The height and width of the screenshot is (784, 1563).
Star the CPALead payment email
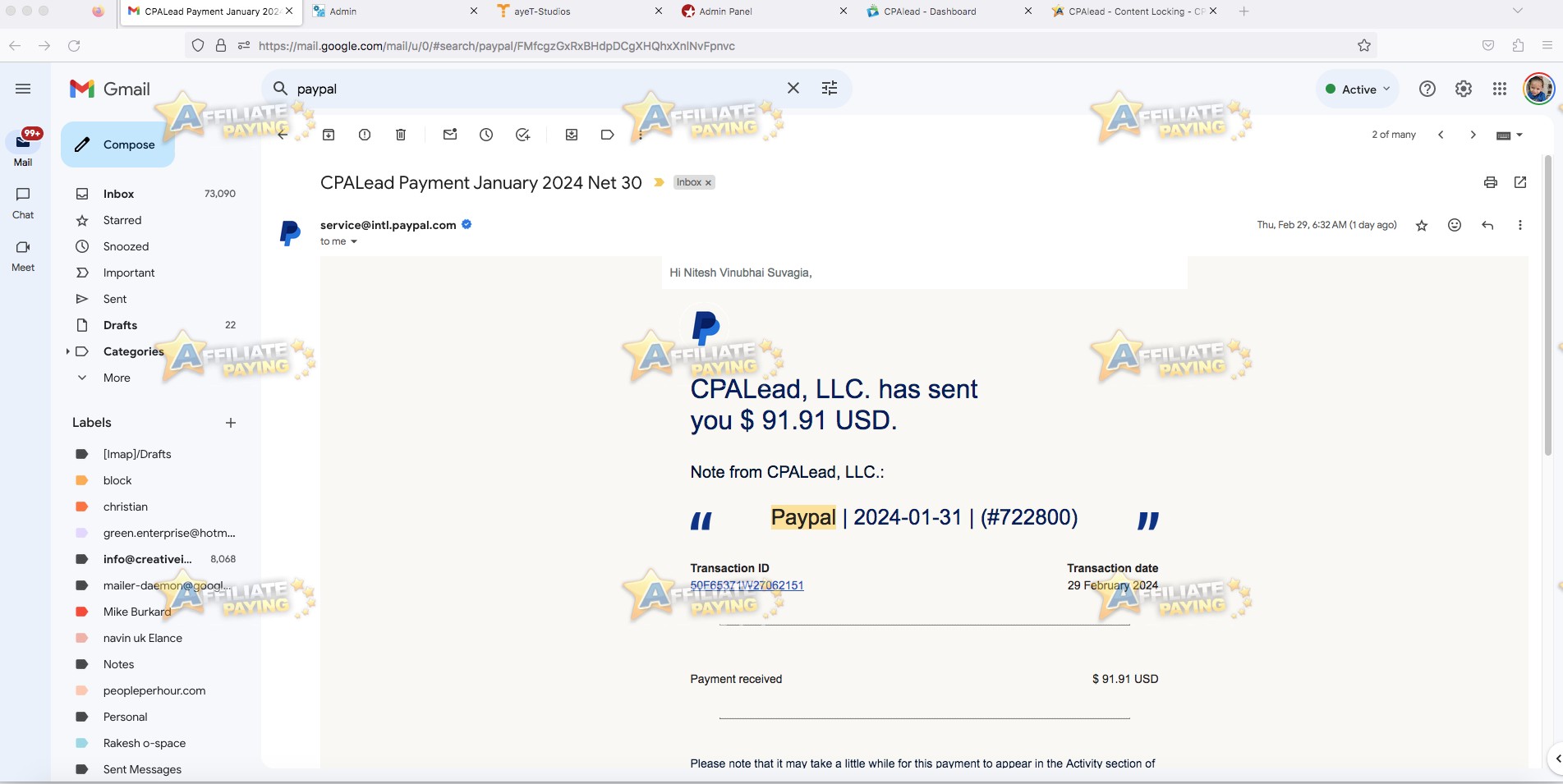point(1421,225)
